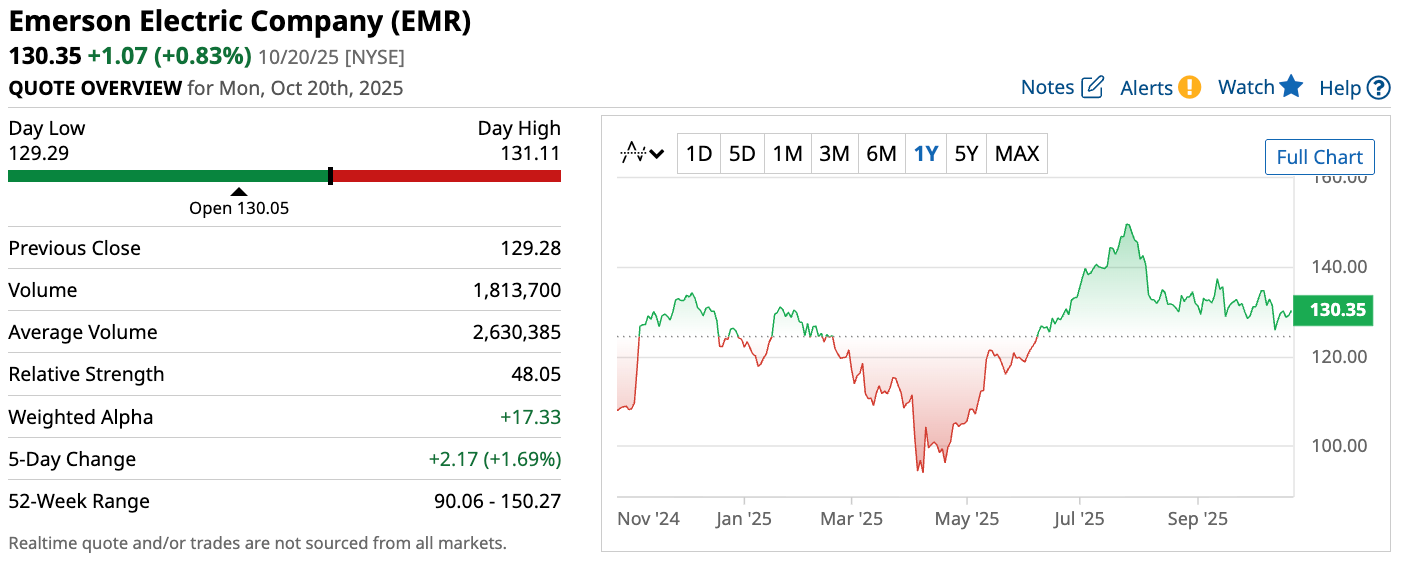
Task: Click the blue Watch star icon
Action: pos(1291,86)
